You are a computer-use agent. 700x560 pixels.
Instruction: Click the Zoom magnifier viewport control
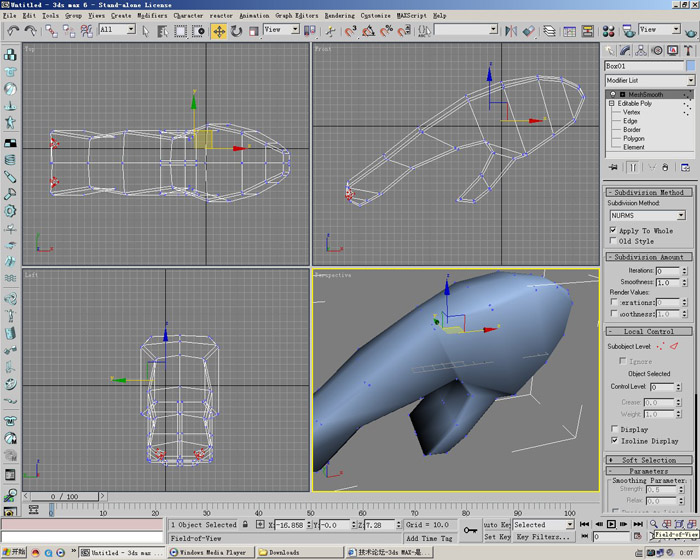click(x=653, y=524)
